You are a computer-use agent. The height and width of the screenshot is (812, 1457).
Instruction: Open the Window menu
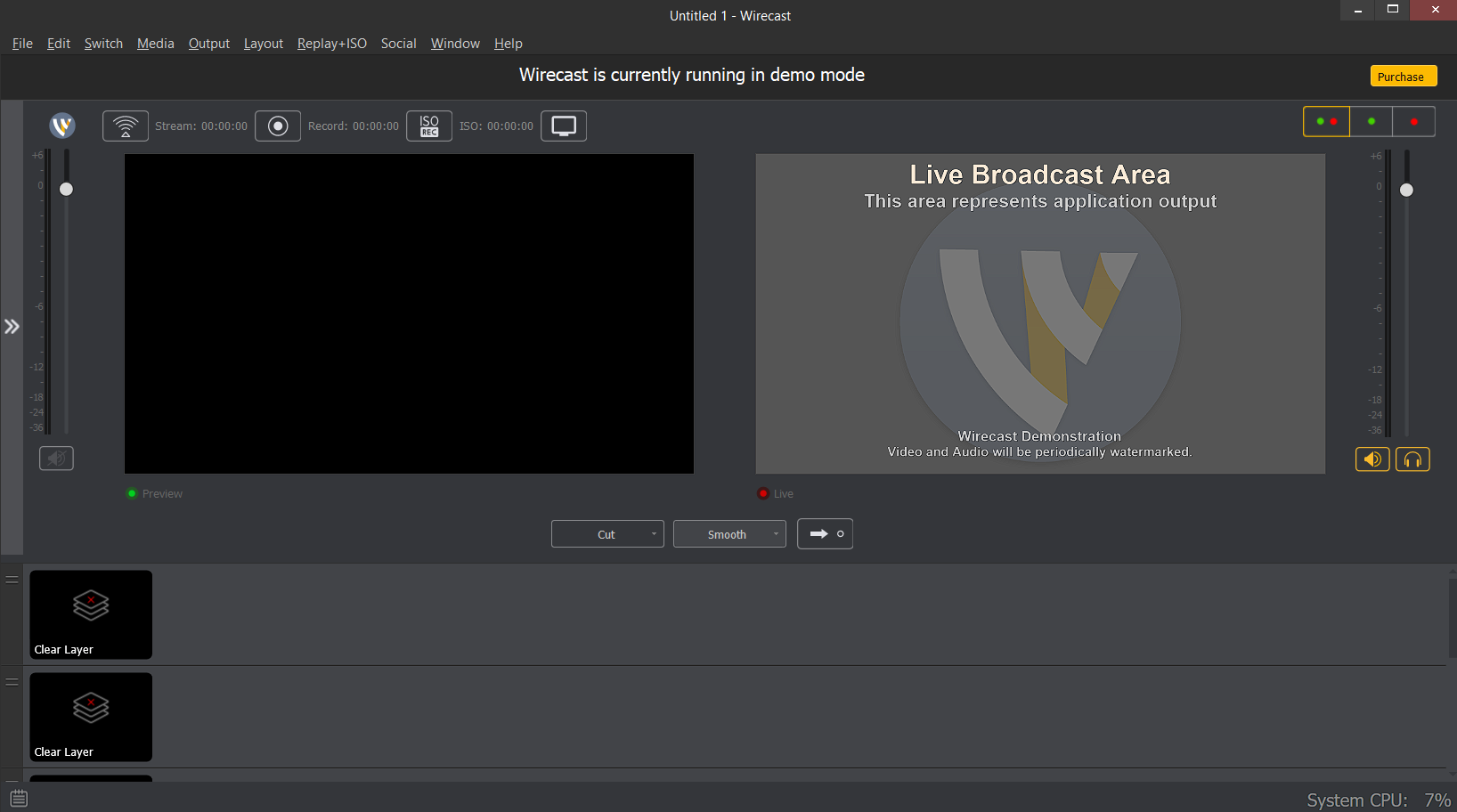pyautogui.click(x=455, y=44)
